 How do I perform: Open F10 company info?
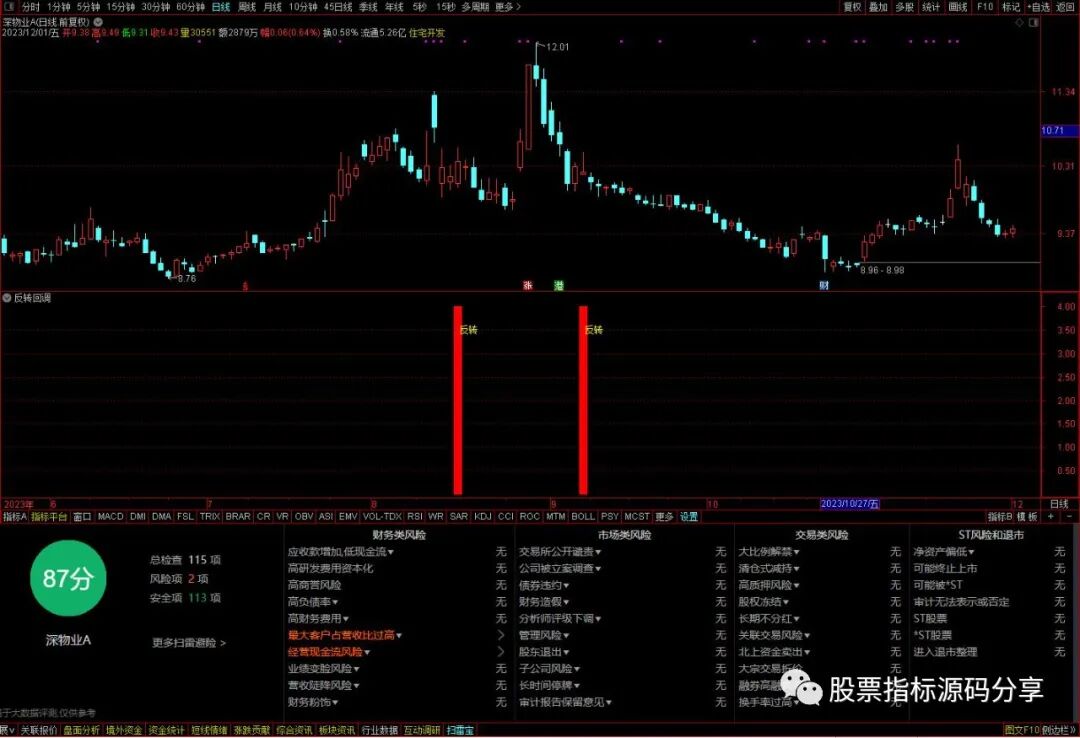tap(985, 7)
